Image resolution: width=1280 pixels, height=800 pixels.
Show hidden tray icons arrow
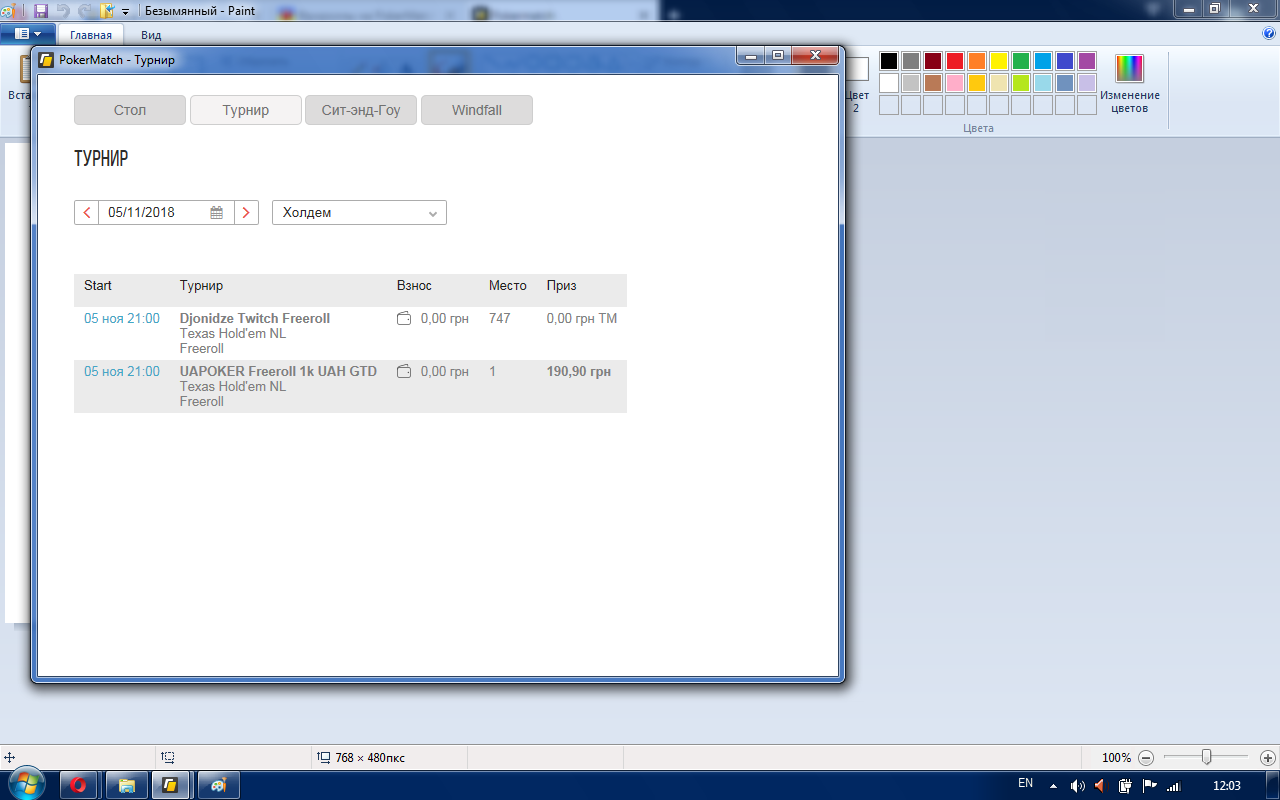tap(1053, 786)
